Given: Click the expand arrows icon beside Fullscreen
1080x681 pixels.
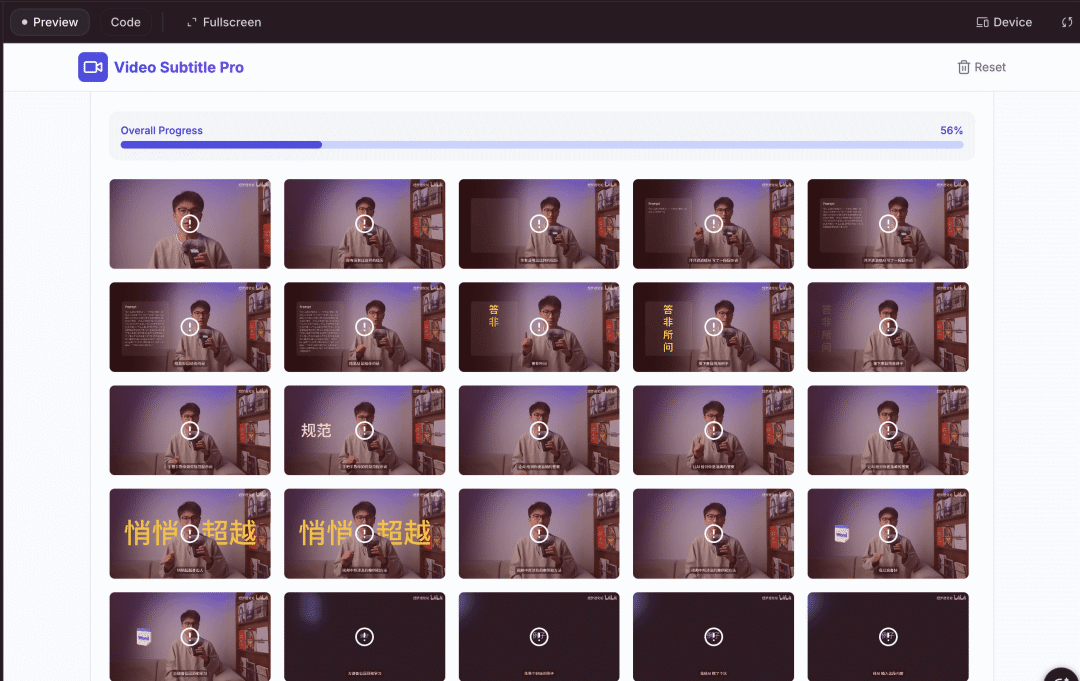Looking at the screenshot, I should click(x=192, y=22).
